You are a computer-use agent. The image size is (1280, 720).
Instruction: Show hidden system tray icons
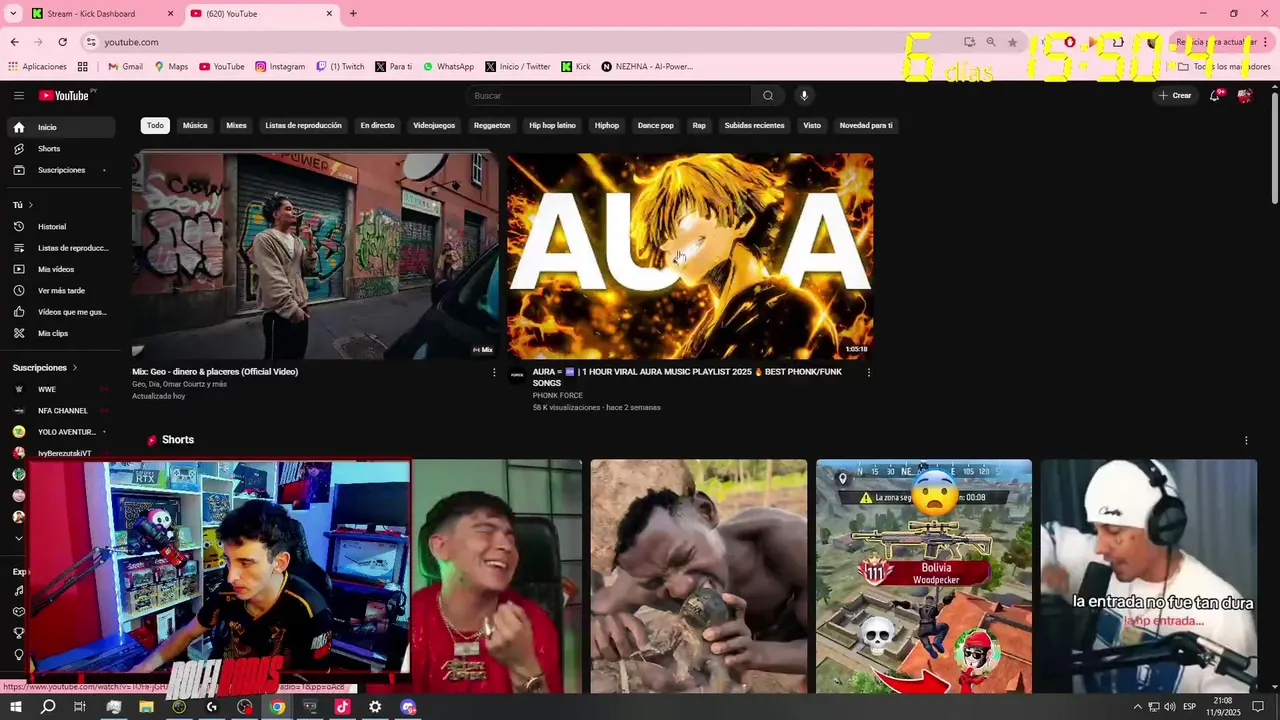click(1137, 707)
